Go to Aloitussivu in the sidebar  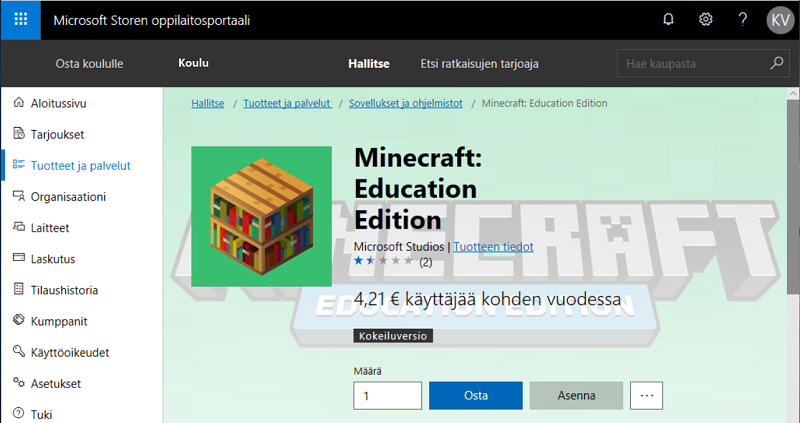(x=59, y=103)
